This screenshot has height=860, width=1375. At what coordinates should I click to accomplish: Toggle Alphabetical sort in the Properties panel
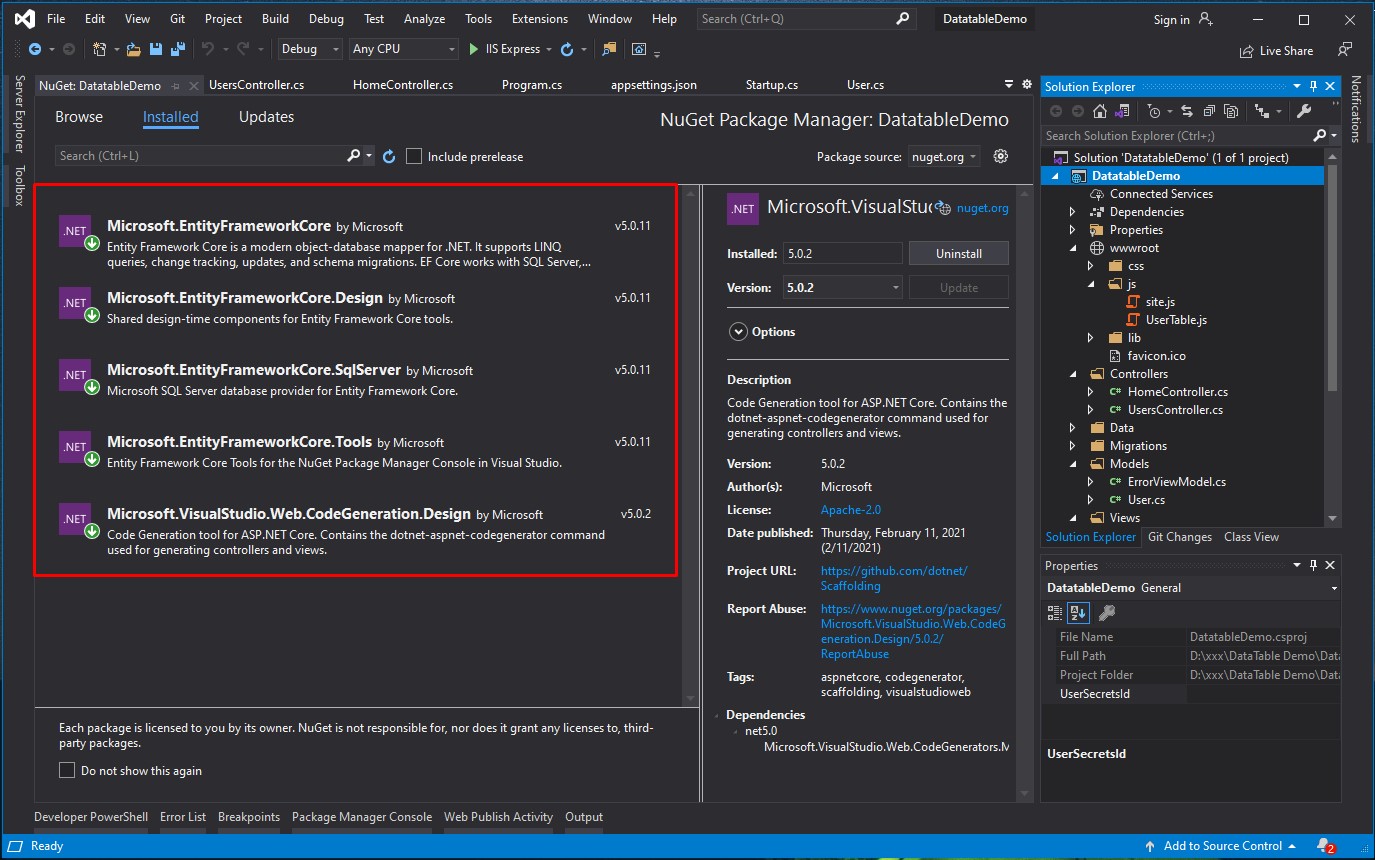[1078, 613]
